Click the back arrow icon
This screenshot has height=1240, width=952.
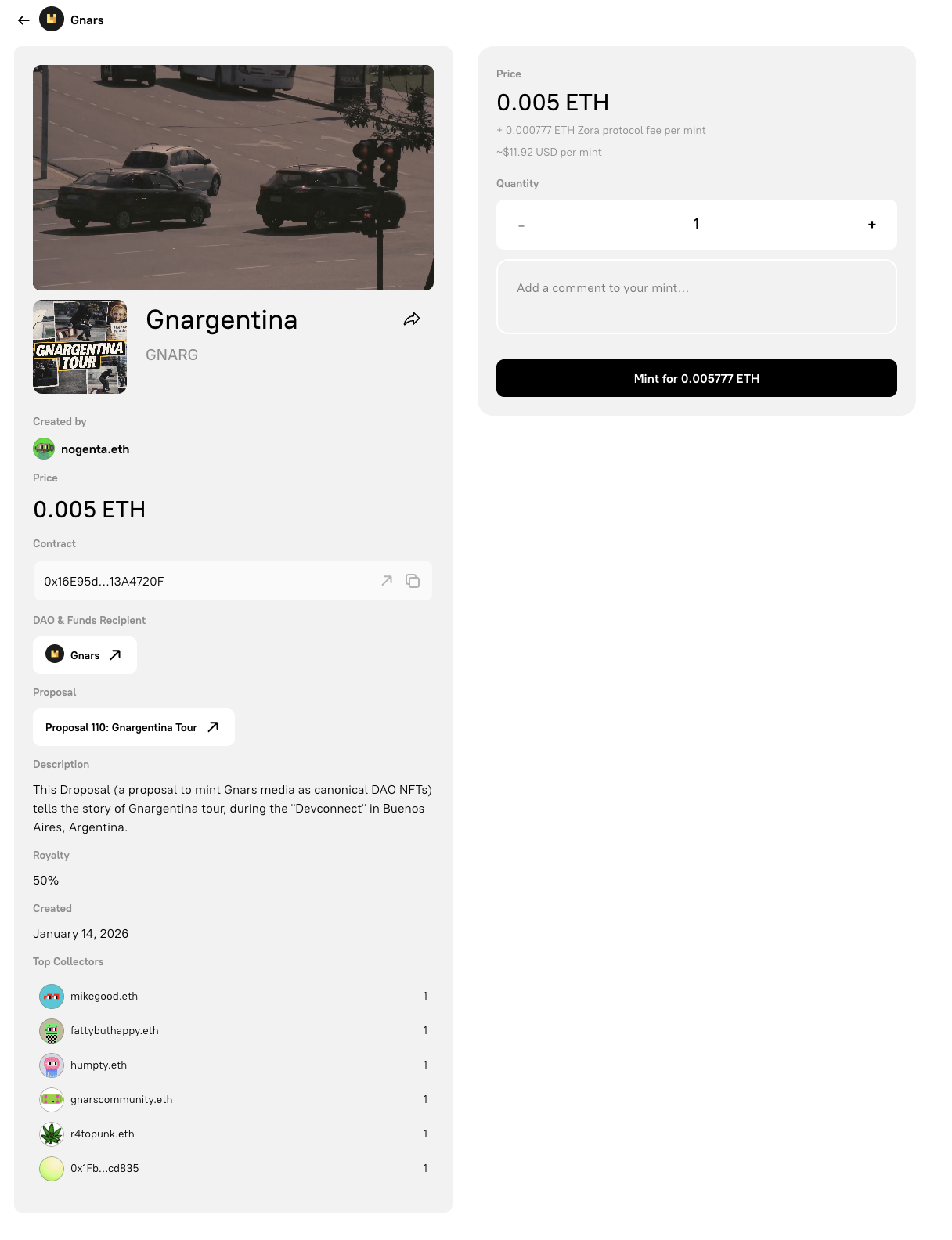pyautogui.click(x=23, y=20)
